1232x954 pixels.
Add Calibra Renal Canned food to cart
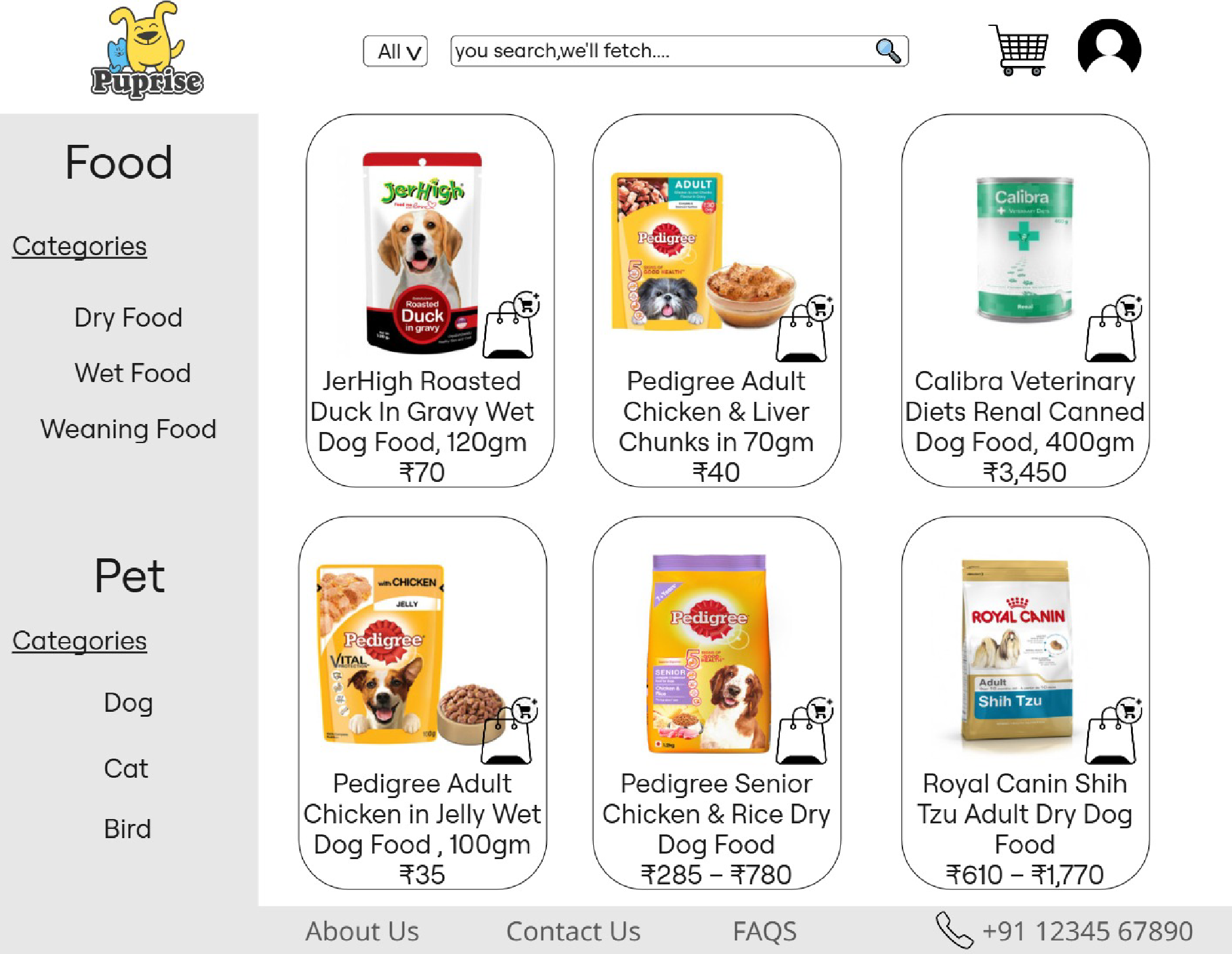coord(1113,330)
